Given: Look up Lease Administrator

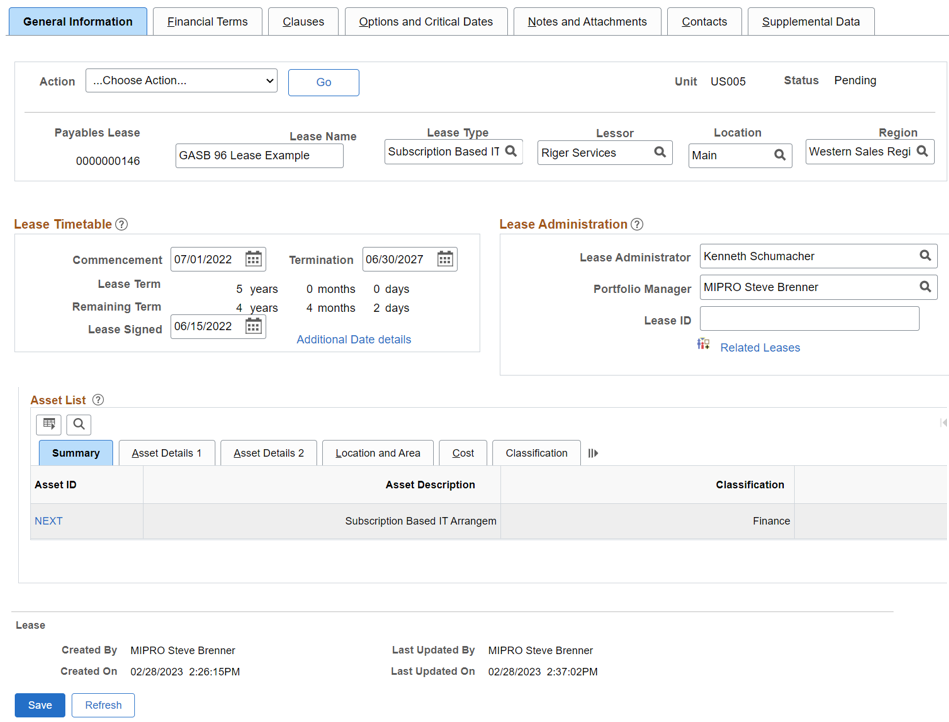Looking at the screenshot, I should (x=925, y=256).
